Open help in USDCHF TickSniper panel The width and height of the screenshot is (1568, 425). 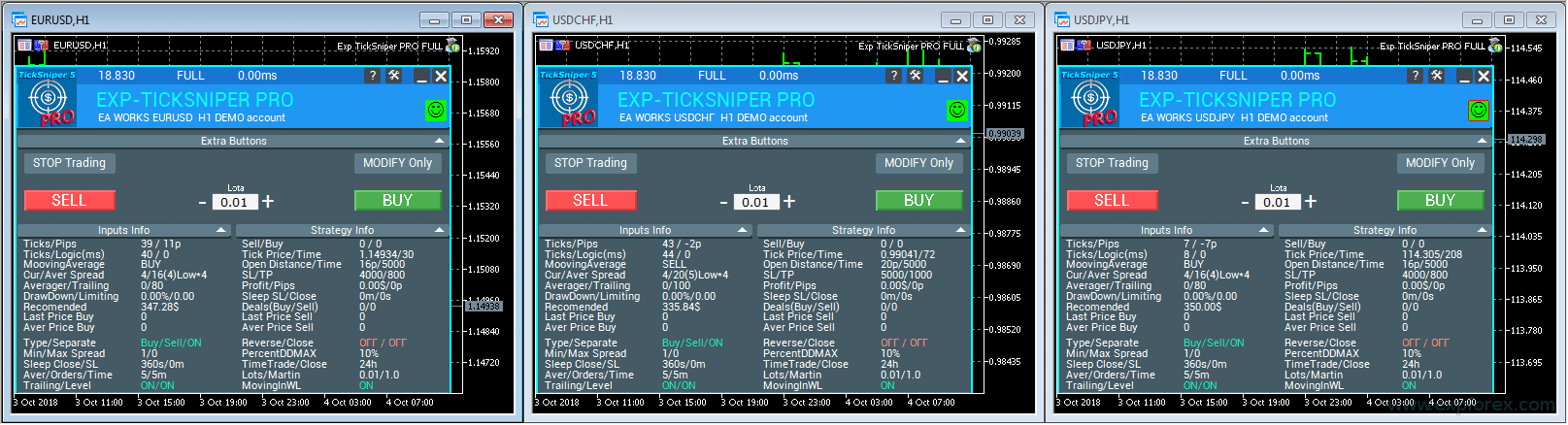(x=893, y=76)
